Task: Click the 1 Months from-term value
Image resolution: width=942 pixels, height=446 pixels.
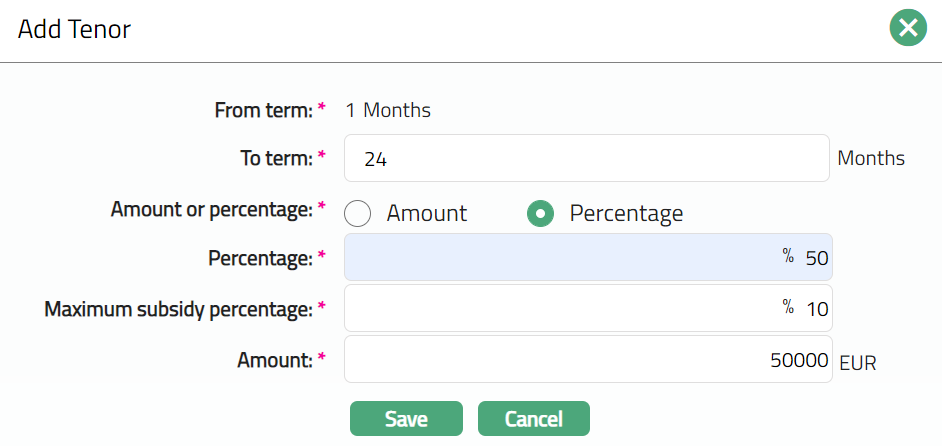Action: click(388, 110)
